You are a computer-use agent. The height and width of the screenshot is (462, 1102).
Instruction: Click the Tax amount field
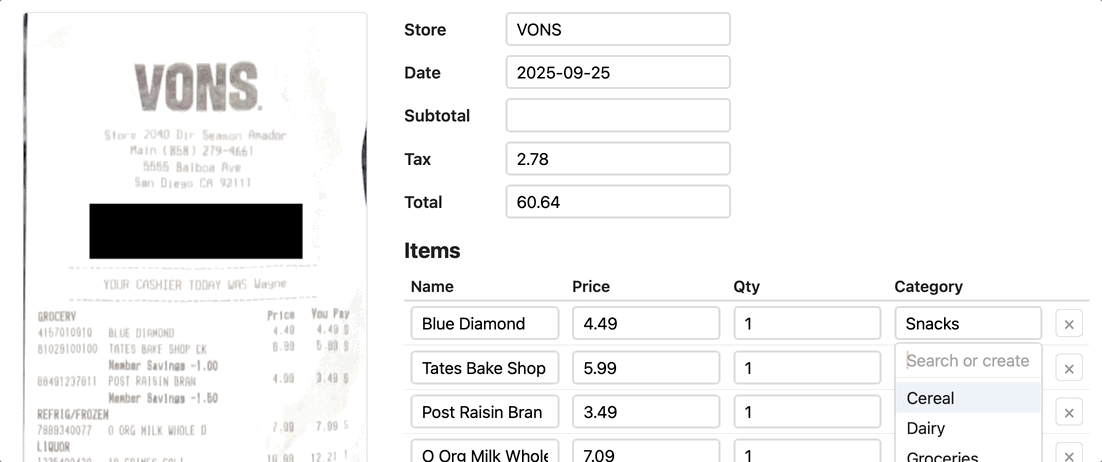point(617,159)
